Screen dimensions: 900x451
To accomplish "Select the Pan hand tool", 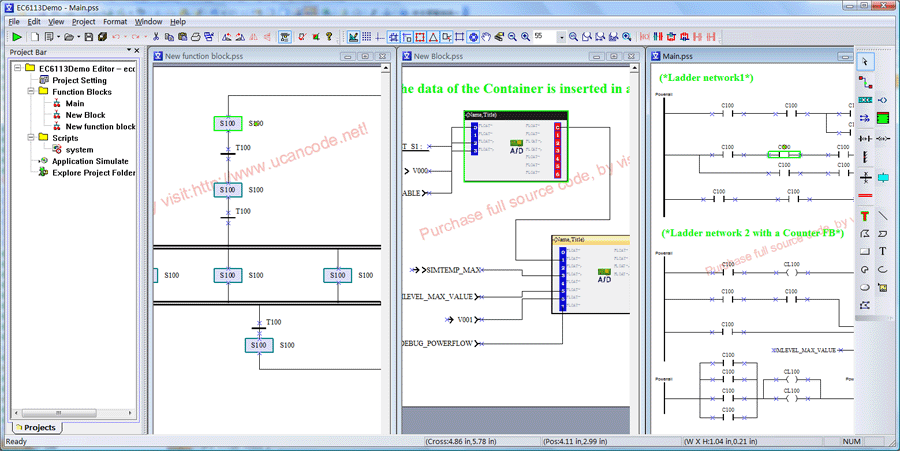I will point(486,37).
